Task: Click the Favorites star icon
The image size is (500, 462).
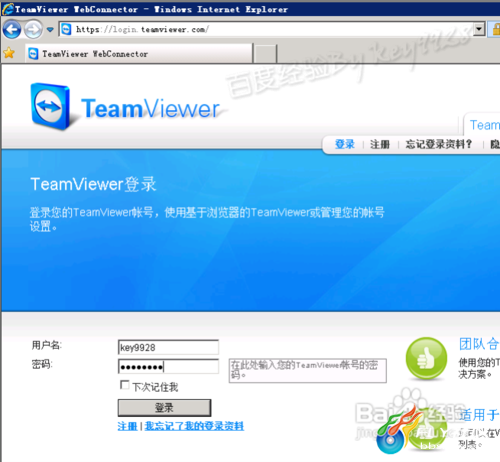Action: click(x=9, y=53)
